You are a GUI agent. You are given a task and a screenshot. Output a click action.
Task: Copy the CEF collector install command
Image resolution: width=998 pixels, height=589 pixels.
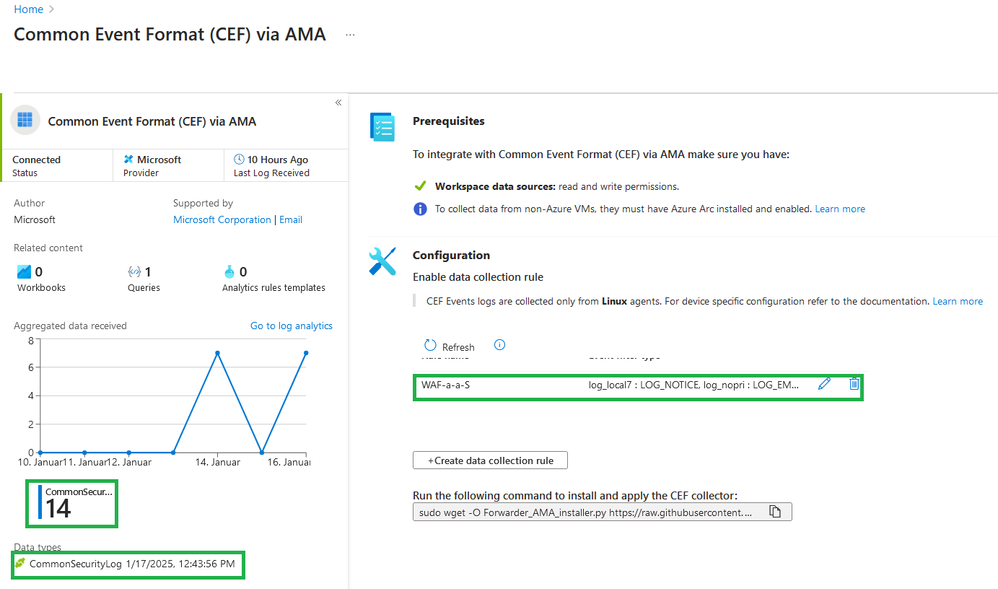click(775, 512)
